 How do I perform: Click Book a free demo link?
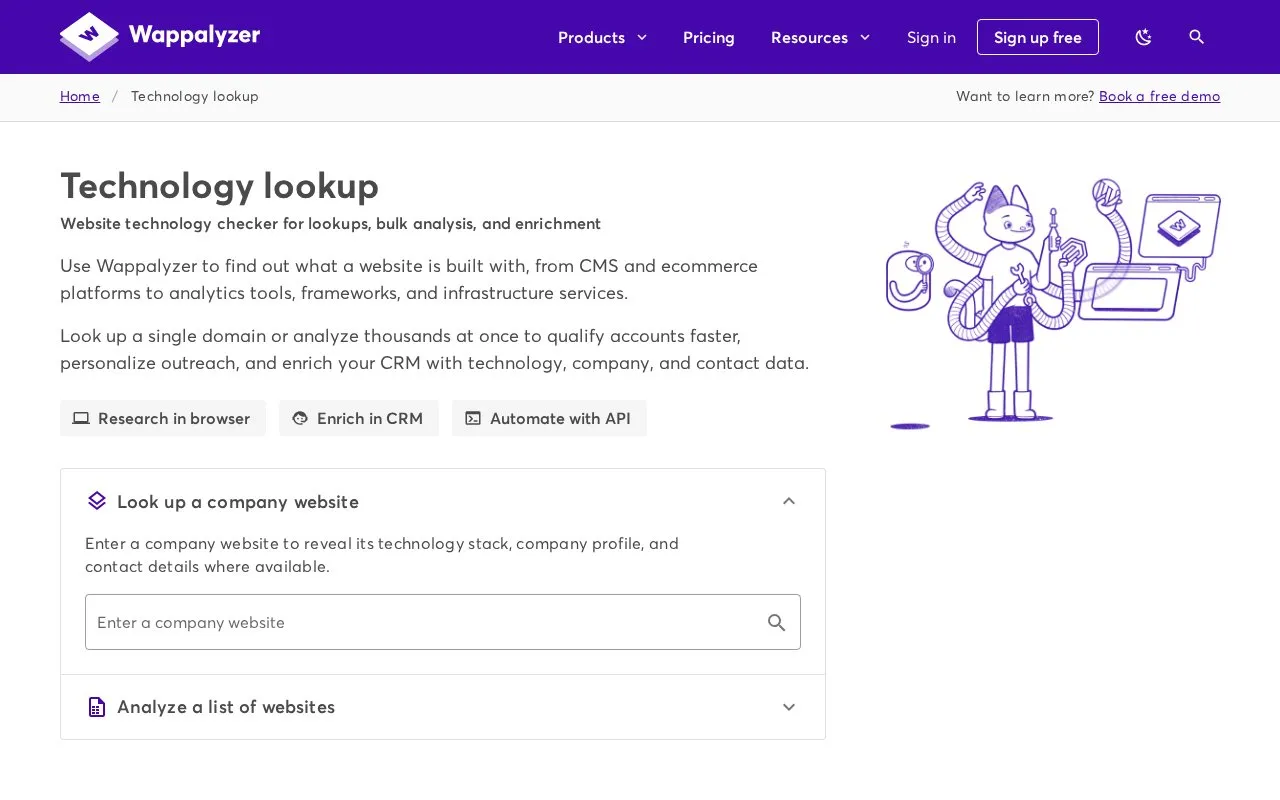pyautogui.click(x=1159, y=96)
